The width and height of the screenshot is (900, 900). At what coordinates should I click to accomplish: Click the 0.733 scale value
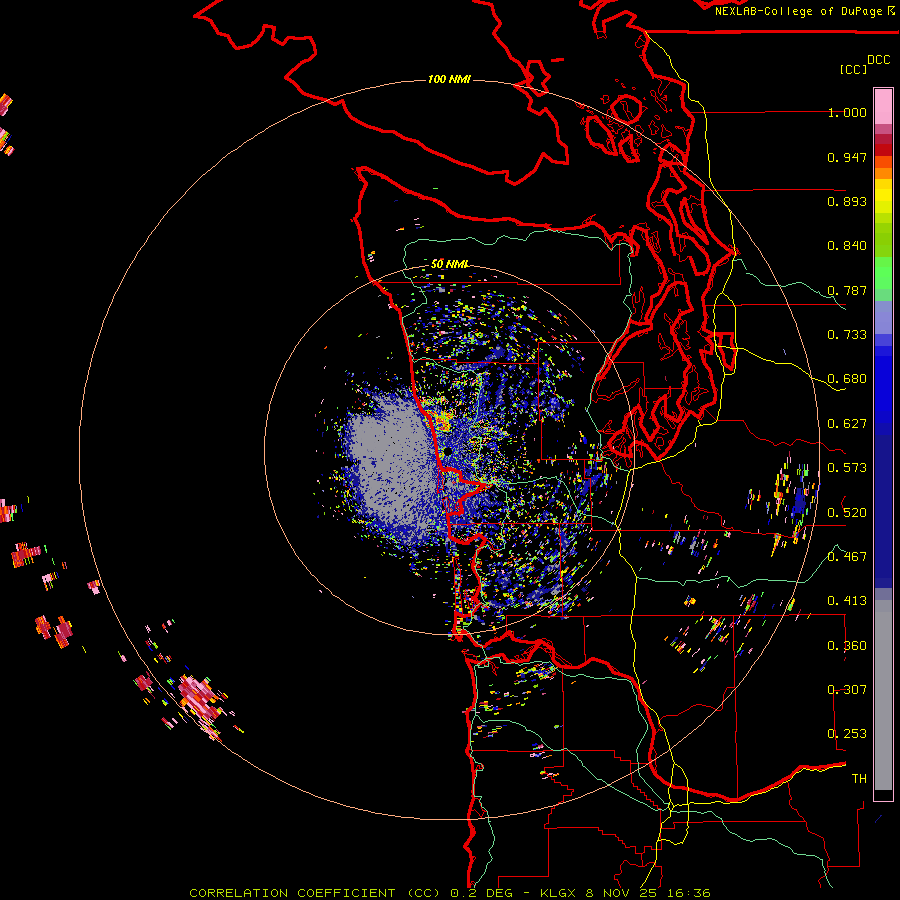pyautogui.click(x=847, y=335)
